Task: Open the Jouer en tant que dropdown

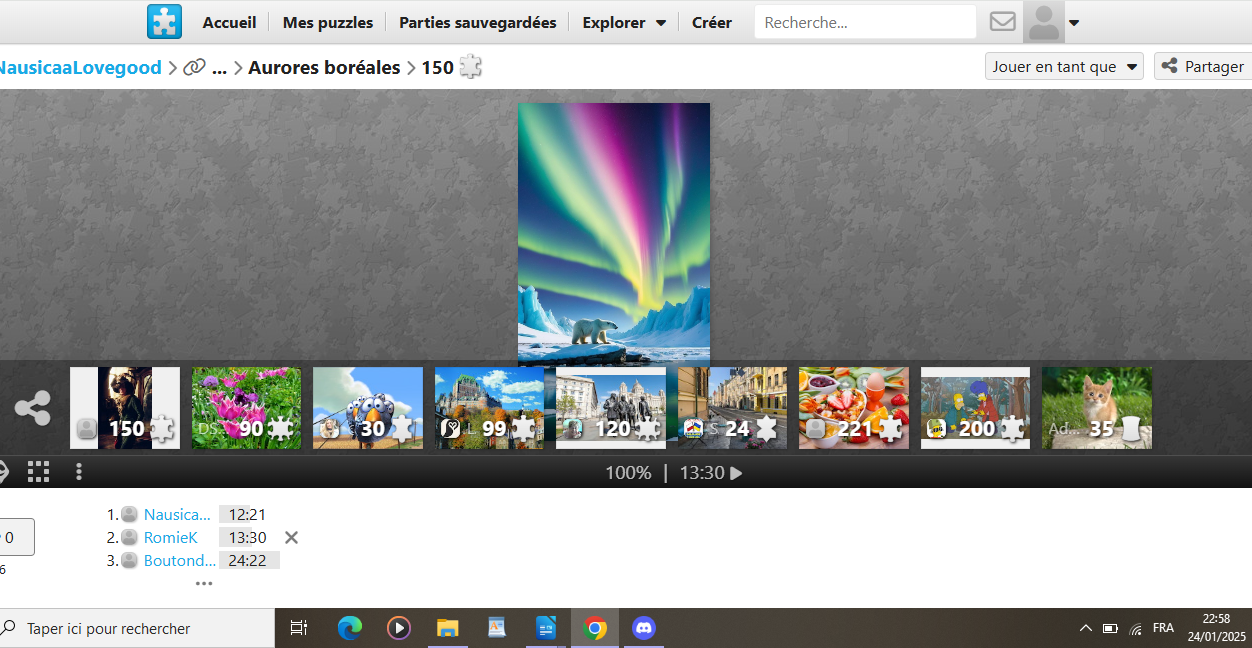Action: tap(1064, 67)
